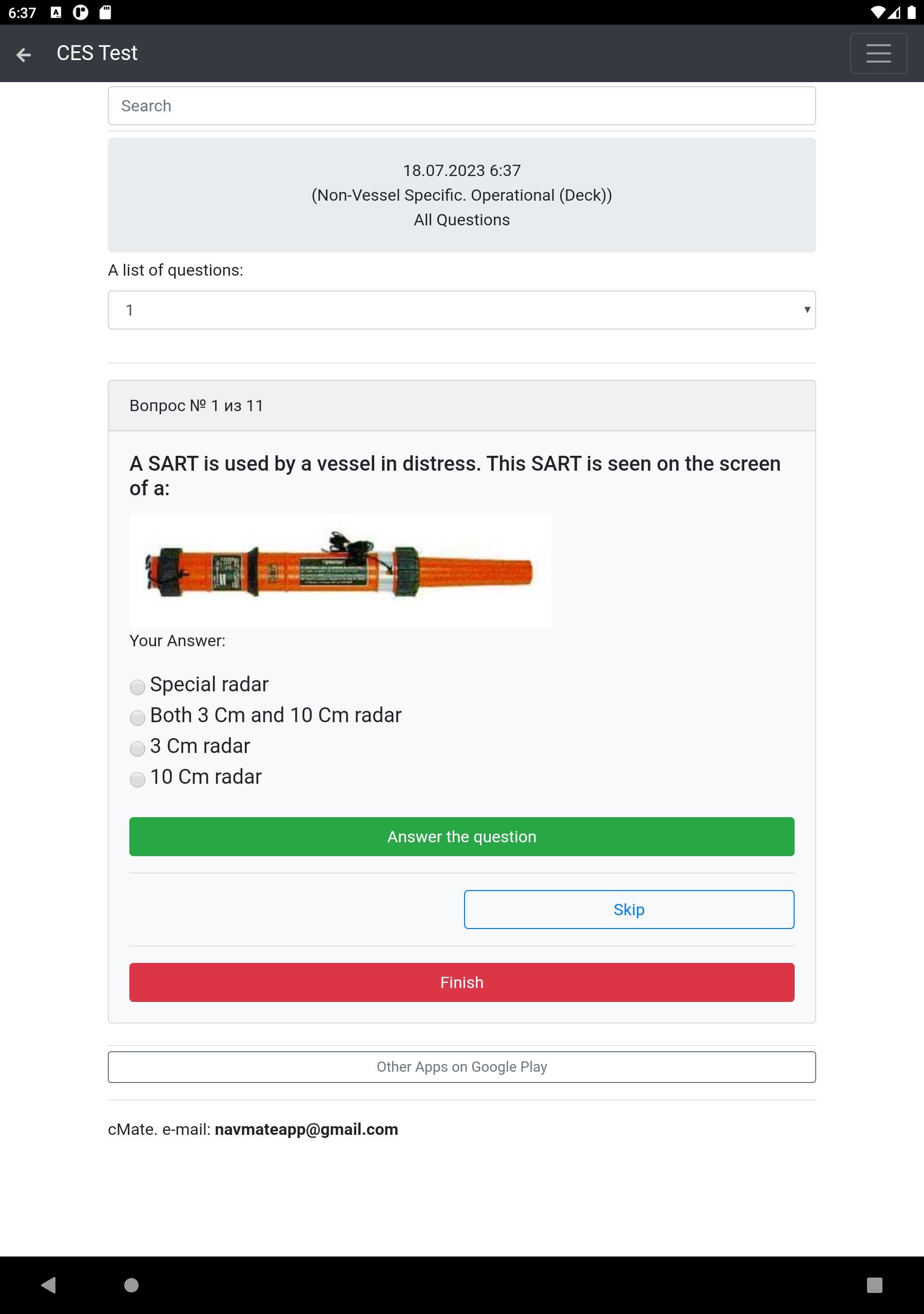Skip this question
The width and height of the screenshot is (924, 1314).
(629, 910)
